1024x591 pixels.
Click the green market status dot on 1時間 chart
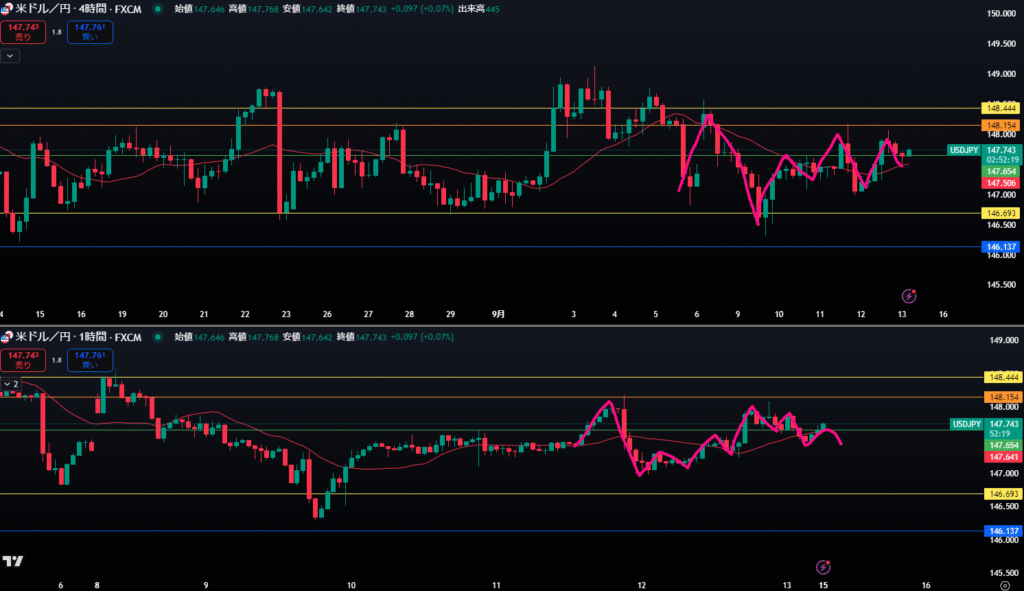pos(157,337)
